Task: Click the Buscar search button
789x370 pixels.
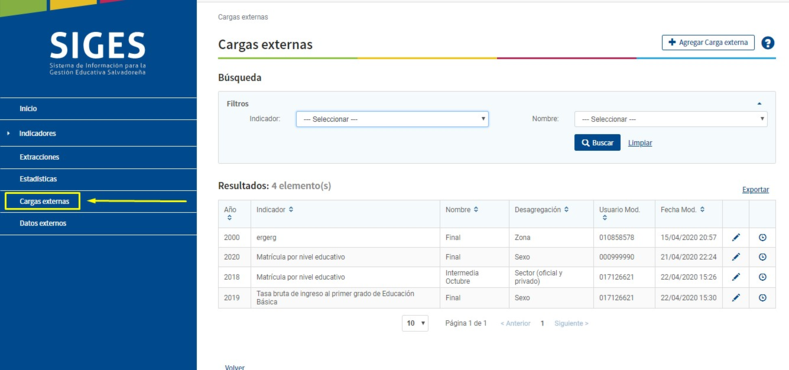Action: [597, 142]
